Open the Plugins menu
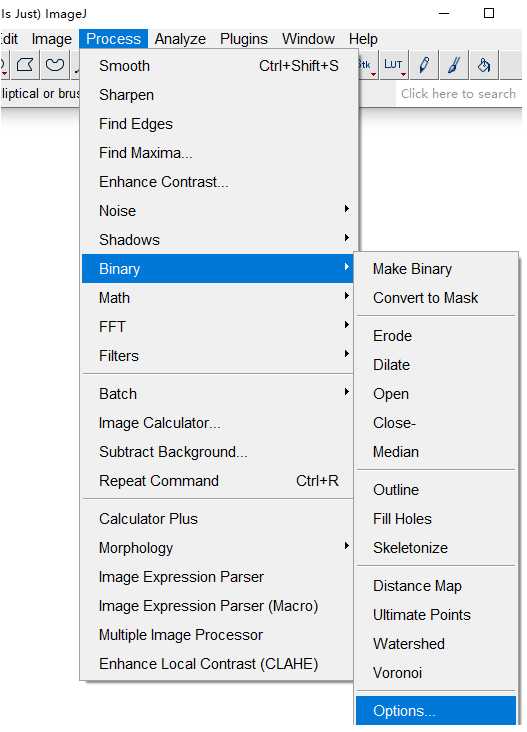This screenshot has width=527, height=732. coord(244,39)
